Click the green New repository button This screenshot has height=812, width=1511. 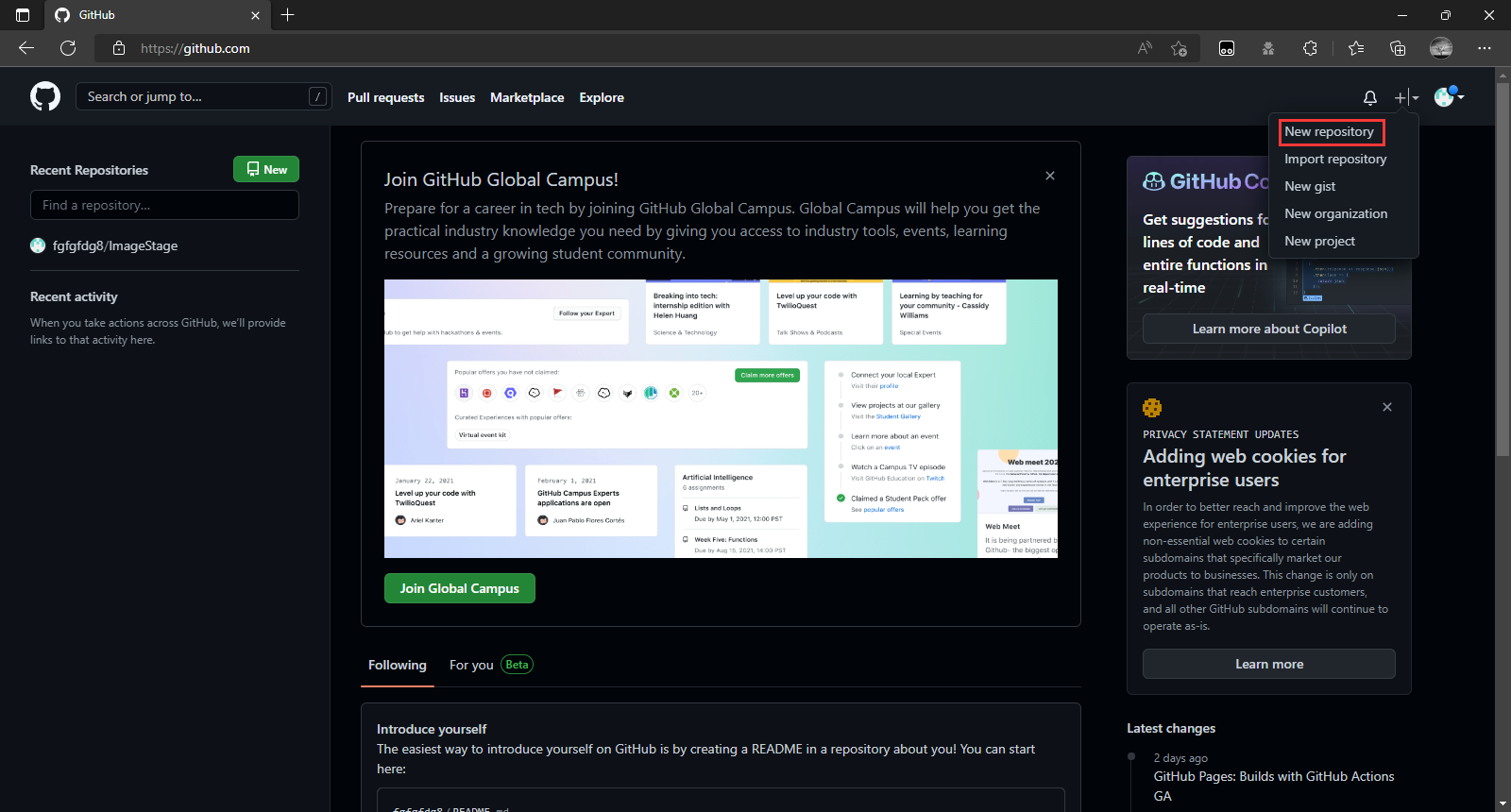click(266, 169)
